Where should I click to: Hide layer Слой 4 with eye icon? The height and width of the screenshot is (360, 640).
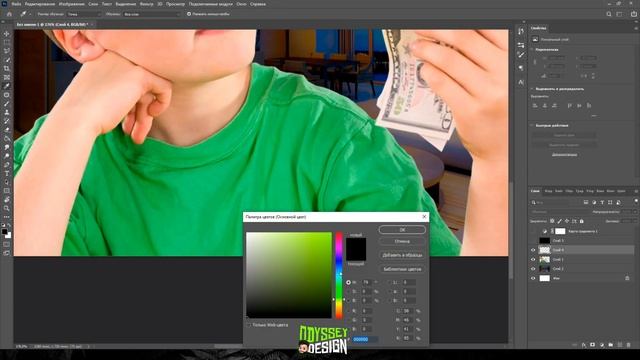tap(533, 250)
